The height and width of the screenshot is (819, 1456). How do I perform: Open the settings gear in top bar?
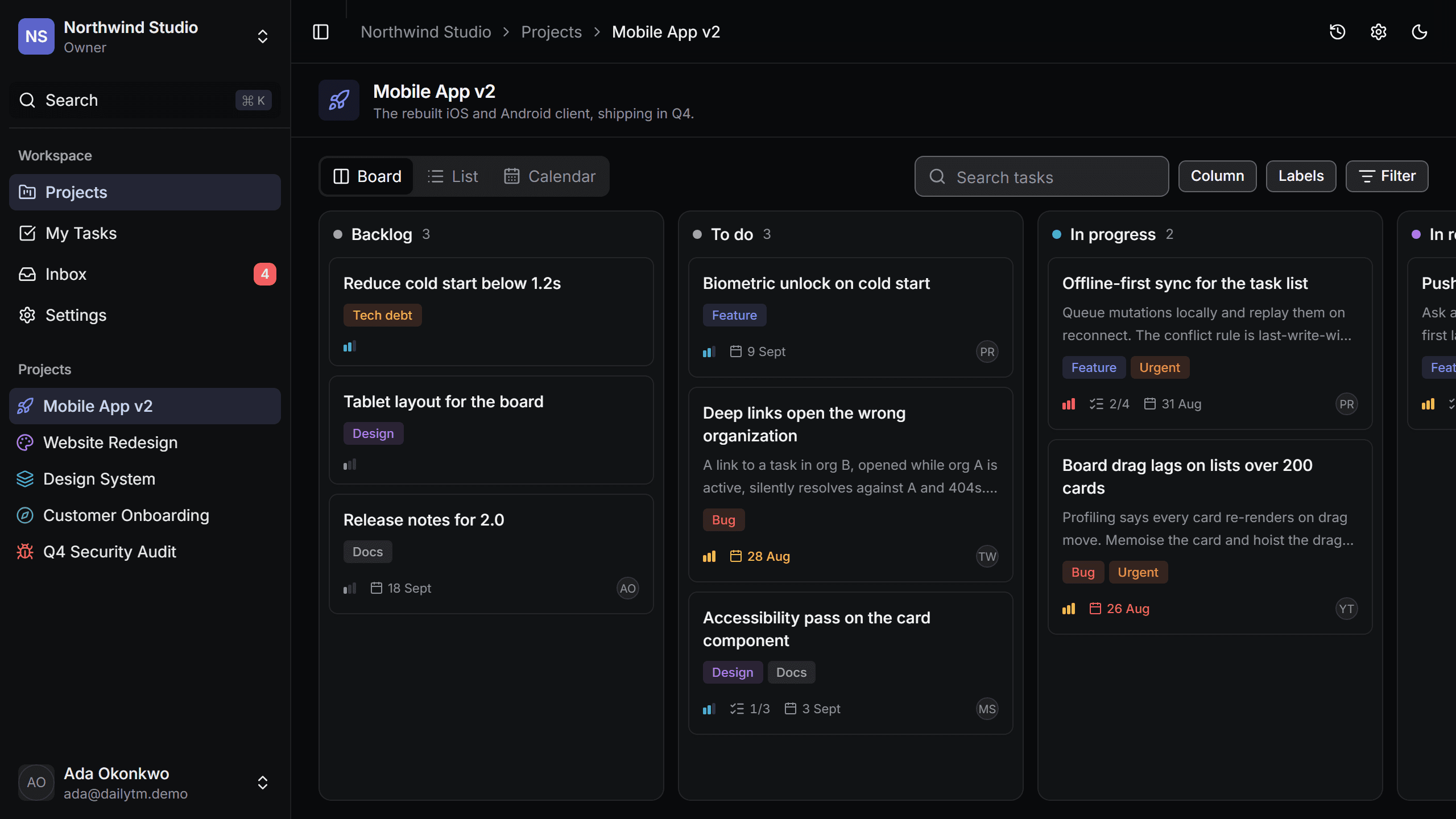point(1379,32)
